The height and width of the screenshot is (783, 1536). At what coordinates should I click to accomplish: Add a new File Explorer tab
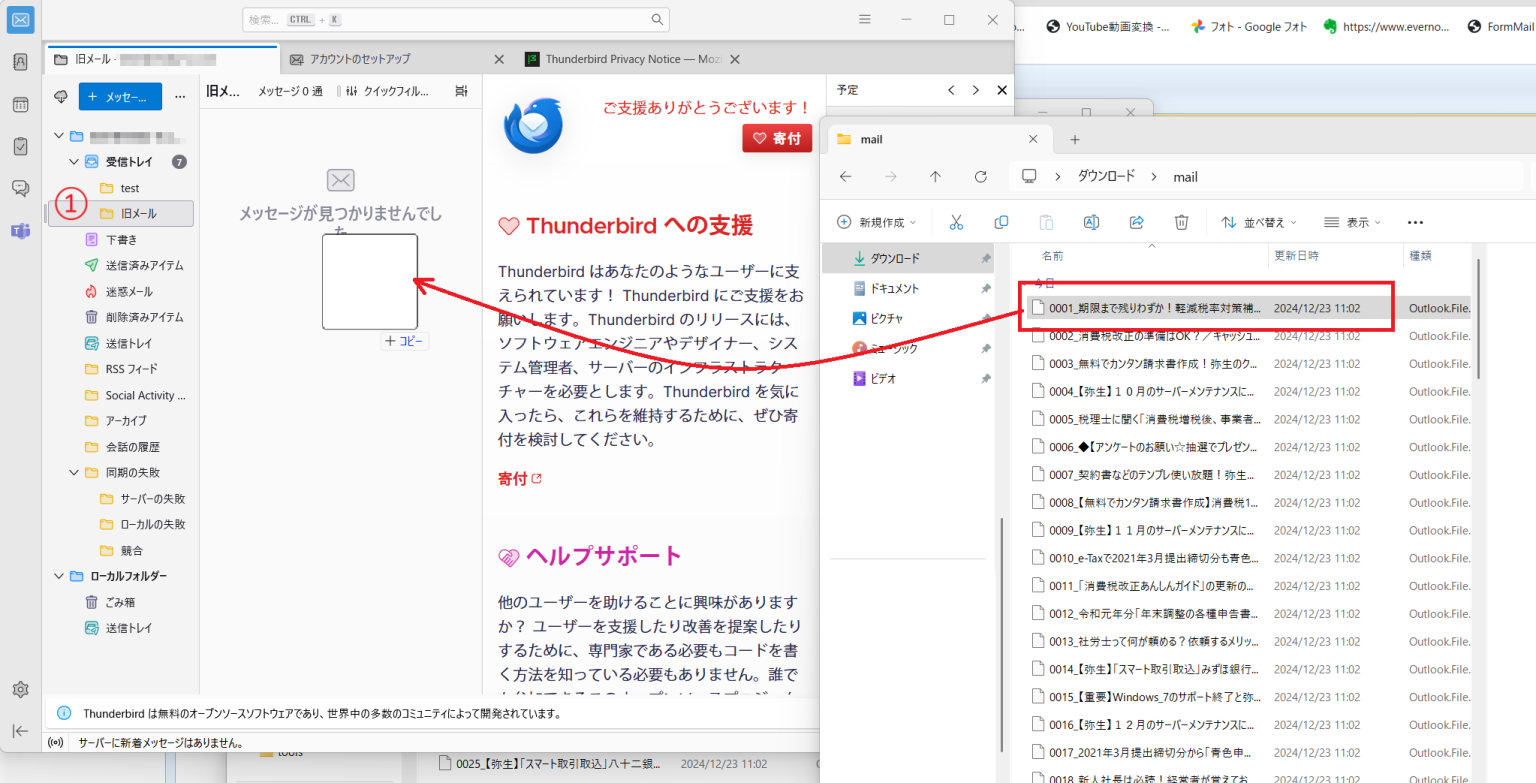pyautogui.click(x=1075, y=139)
